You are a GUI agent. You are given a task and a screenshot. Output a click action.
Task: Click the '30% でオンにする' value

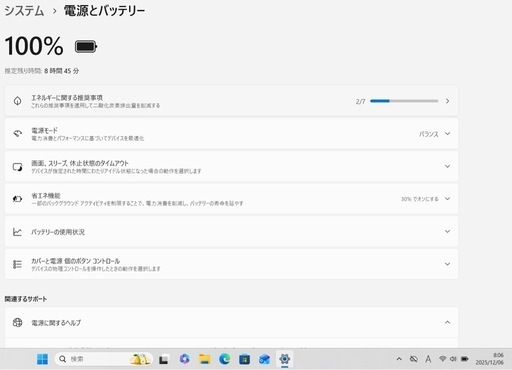pyautogui.click(x=419, y=199)
